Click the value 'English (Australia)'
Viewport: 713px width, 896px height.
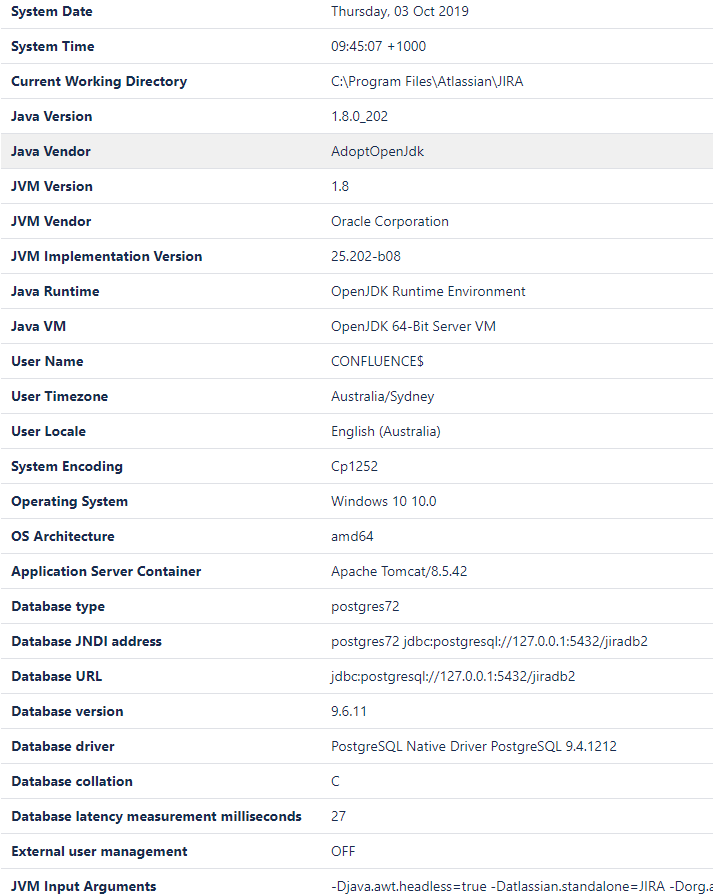[x=386, y=431]
